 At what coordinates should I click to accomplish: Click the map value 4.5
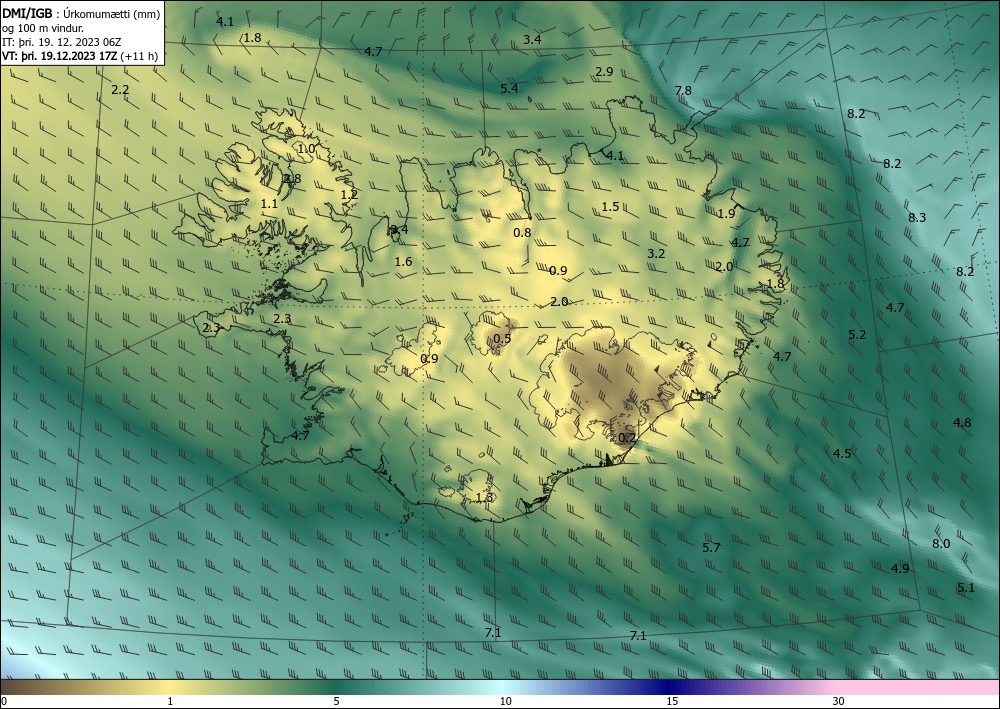[x=842, y=453]
